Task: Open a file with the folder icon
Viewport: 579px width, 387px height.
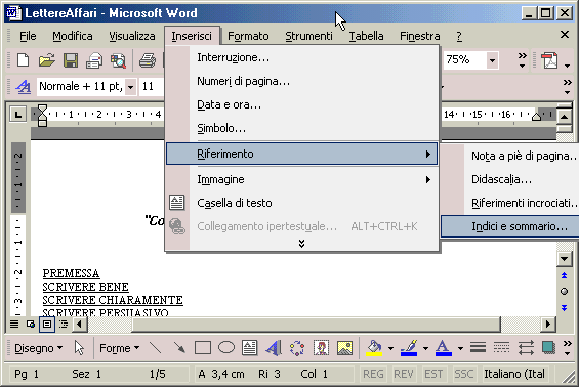Action: 47,60
